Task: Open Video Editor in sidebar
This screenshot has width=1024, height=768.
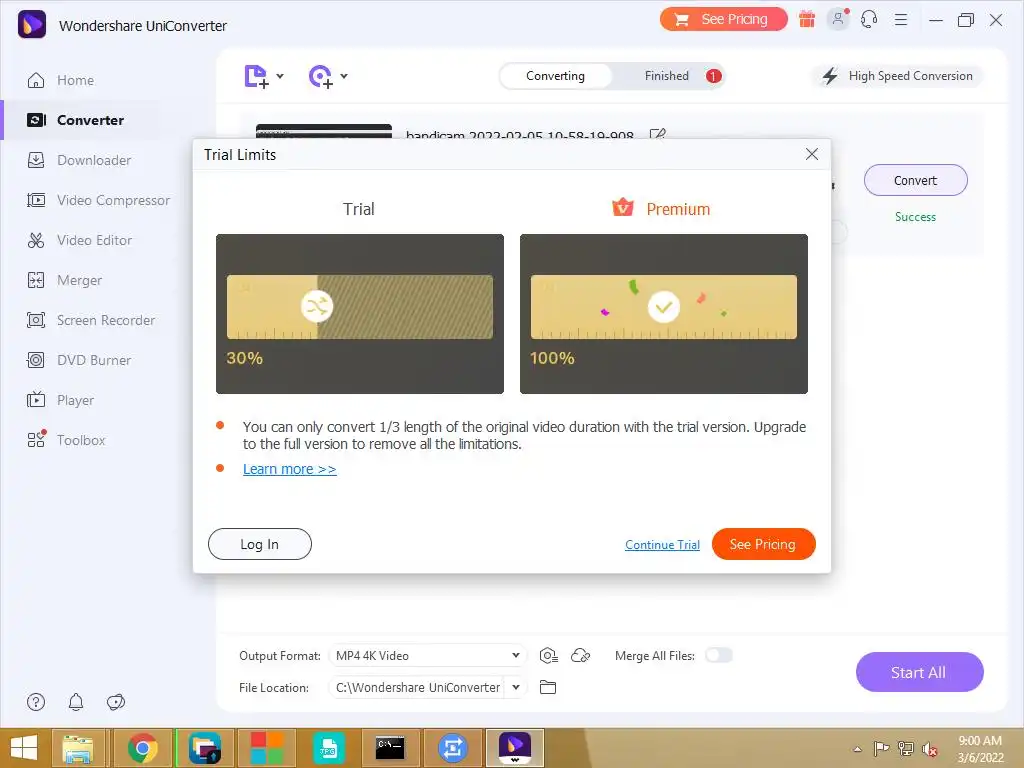Action: (94, 240)
